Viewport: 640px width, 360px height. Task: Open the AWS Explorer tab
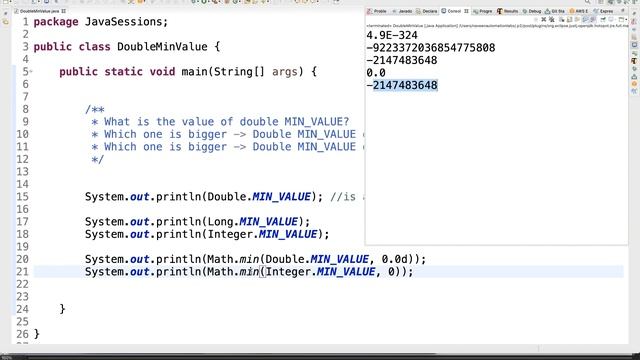(579, 11)
